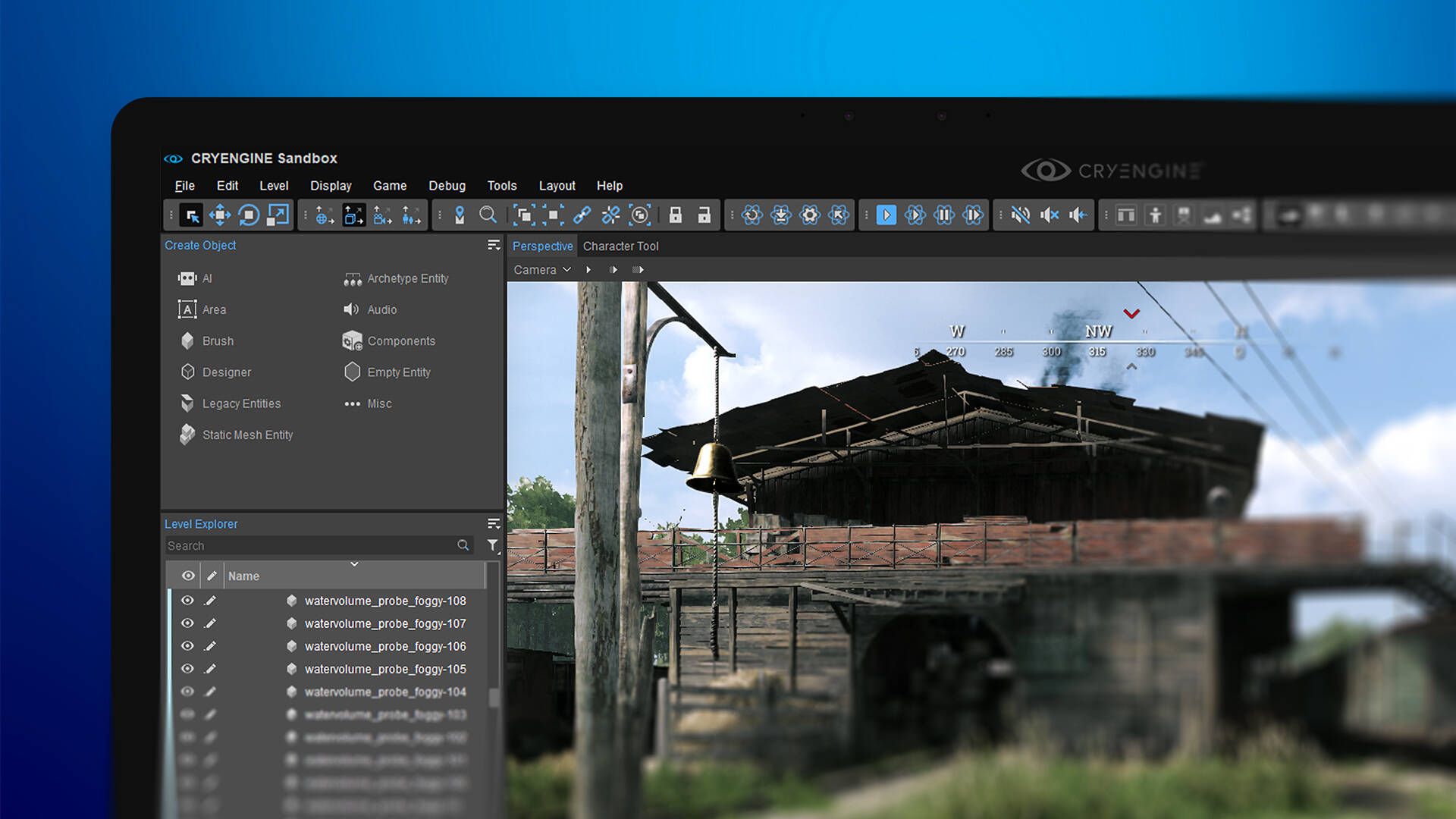This screenshot has width=1456, height=819.
Task: Toggle visibility of watervolume_probe_foggy-106
Action: (x=187, y=646)
